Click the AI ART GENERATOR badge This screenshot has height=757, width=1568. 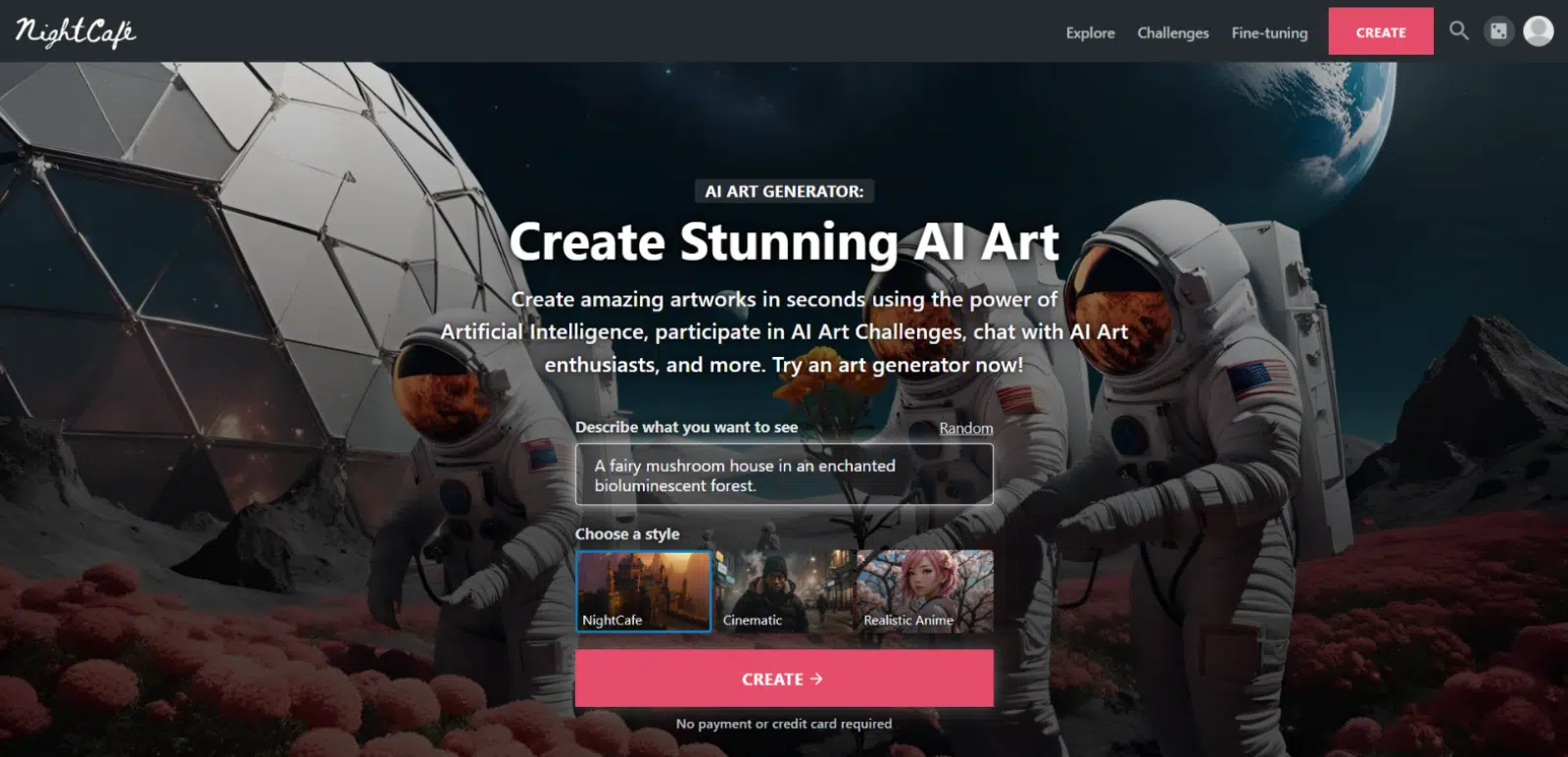[x=784, y=191]
